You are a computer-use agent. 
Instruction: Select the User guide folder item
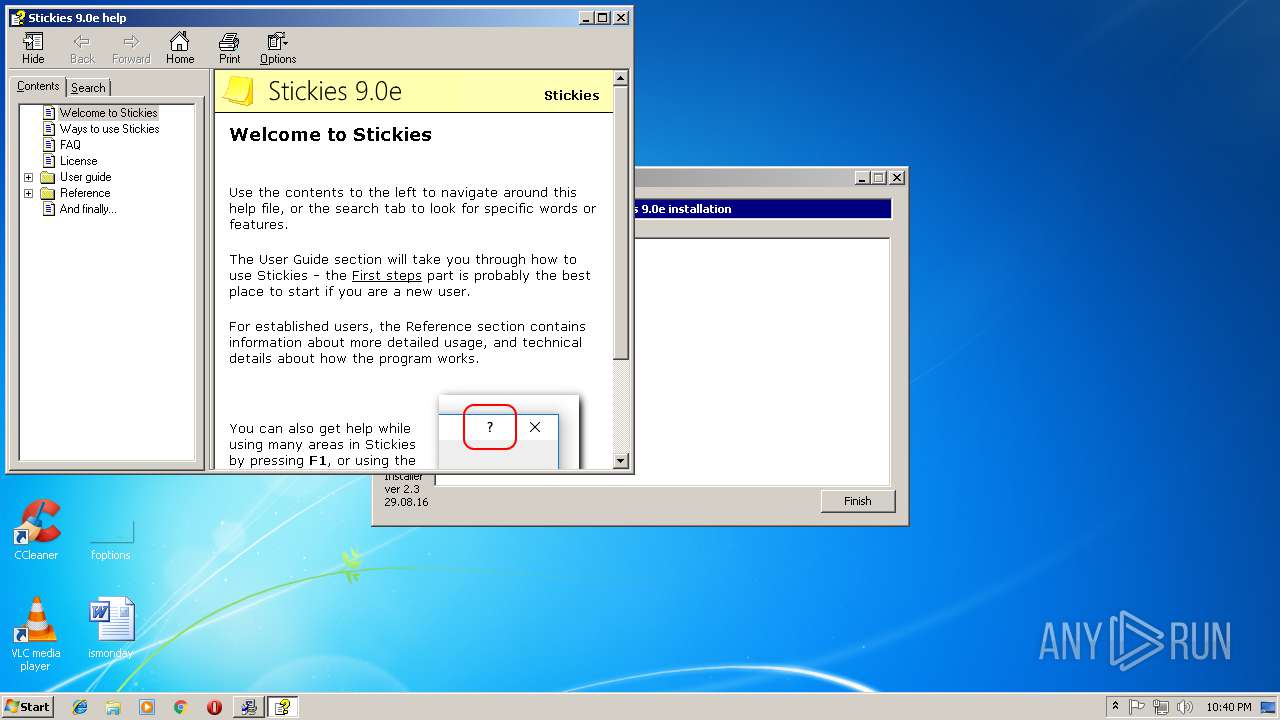pos(85,177)
